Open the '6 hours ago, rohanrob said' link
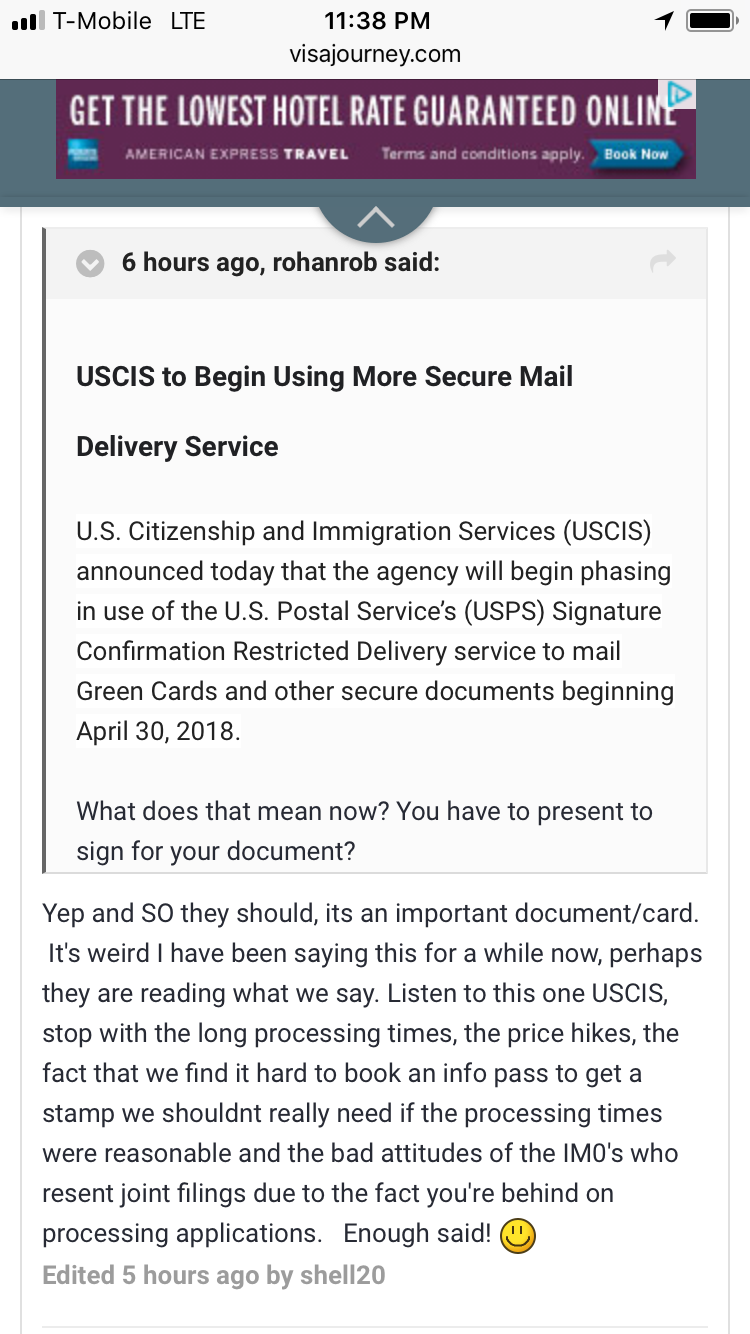The width and height of the screenshot is (750, 1334). pos(281,263)
